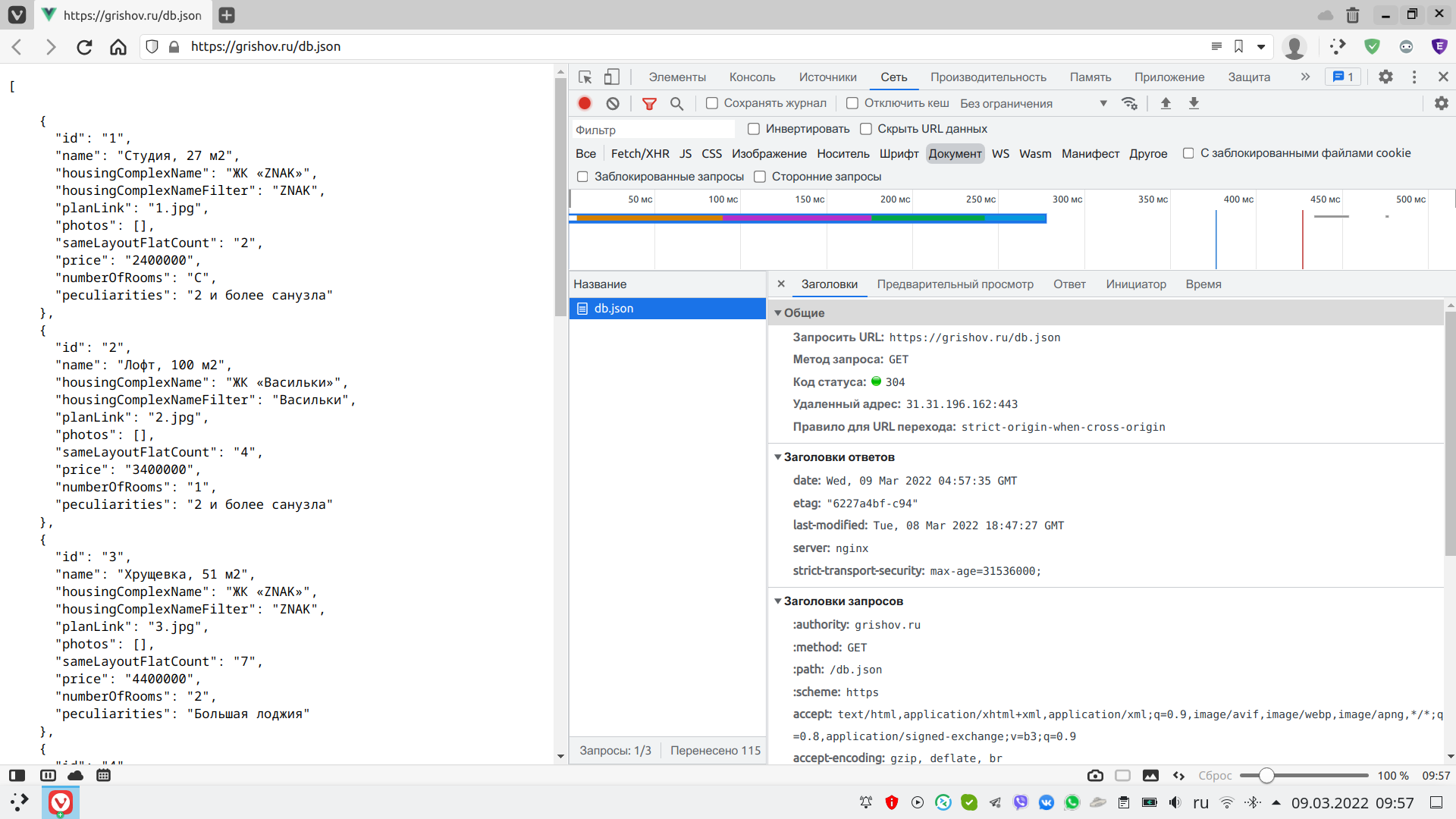Open the Ответ tab
The height and width of the screenshot is (819, 1456).
pyautogui.click(x=1069, y=284)
